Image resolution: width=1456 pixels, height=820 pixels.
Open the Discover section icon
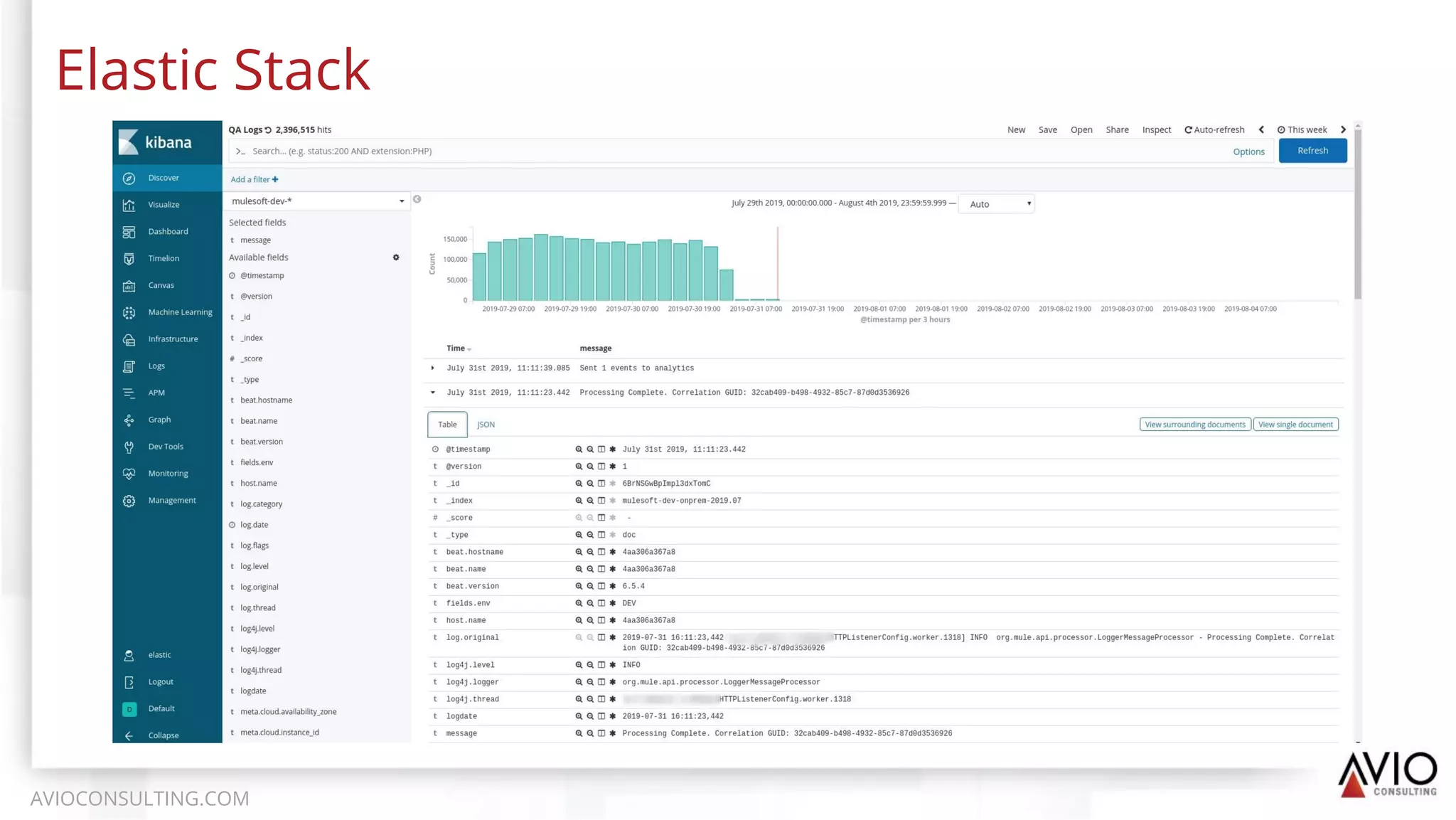129,178
